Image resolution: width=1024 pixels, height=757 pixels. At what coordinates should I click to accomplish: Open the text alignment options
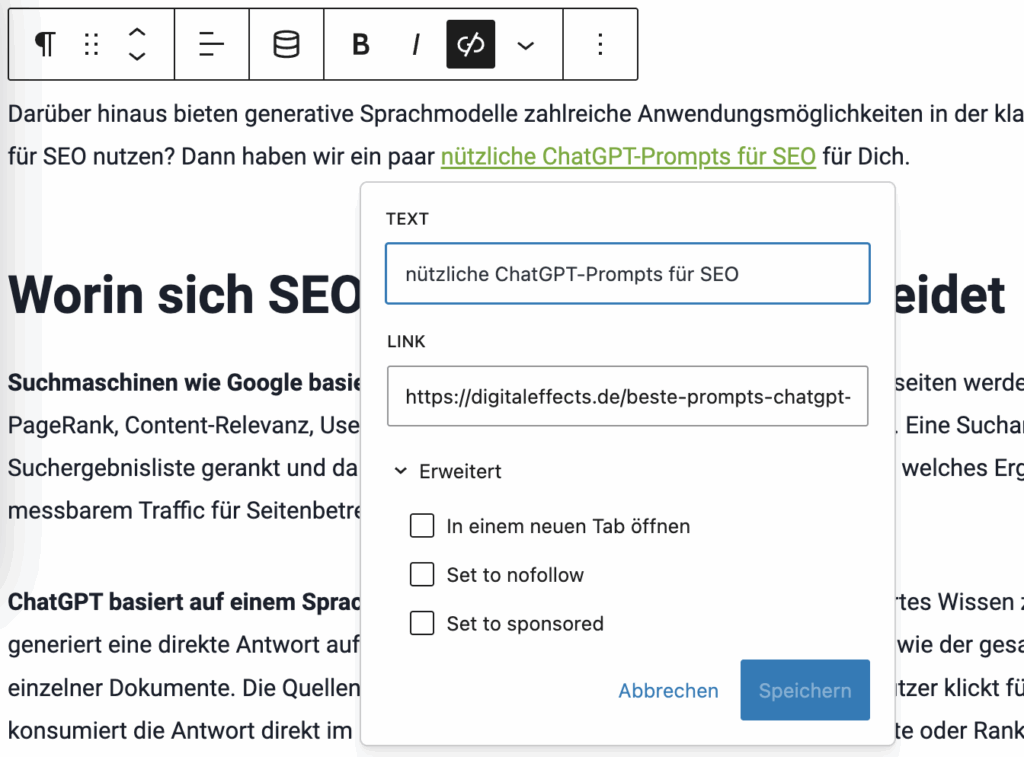(x=212, y=44)
